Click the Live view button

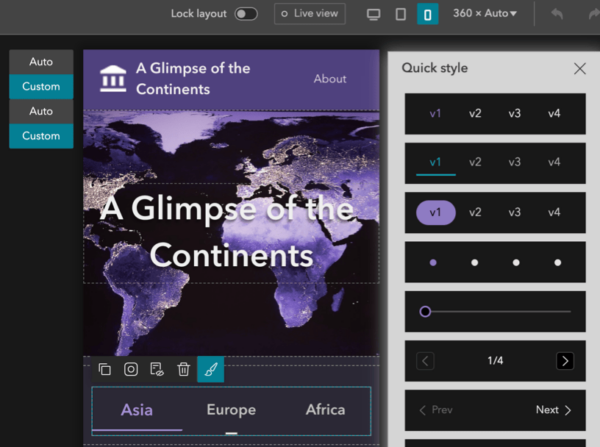(310, 14)
